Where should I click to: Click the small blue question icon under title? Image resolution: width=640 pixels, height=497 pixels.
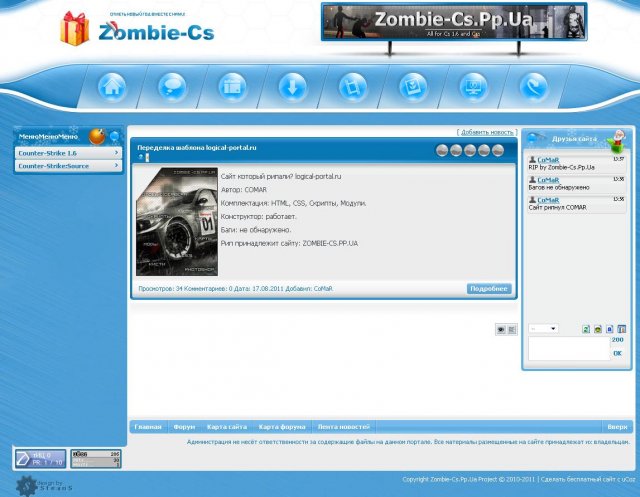coord(141,157)
